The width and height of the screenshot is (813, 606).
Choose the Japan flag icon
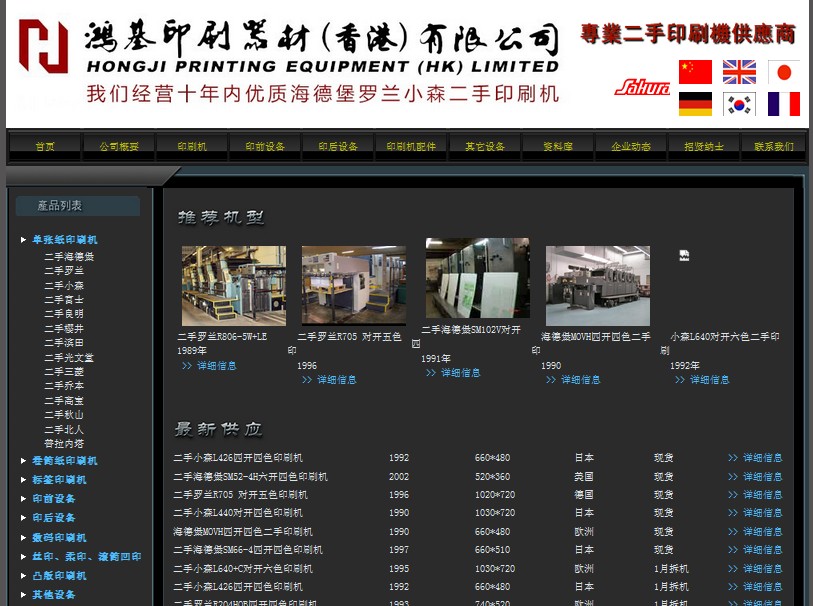(783, 72)
